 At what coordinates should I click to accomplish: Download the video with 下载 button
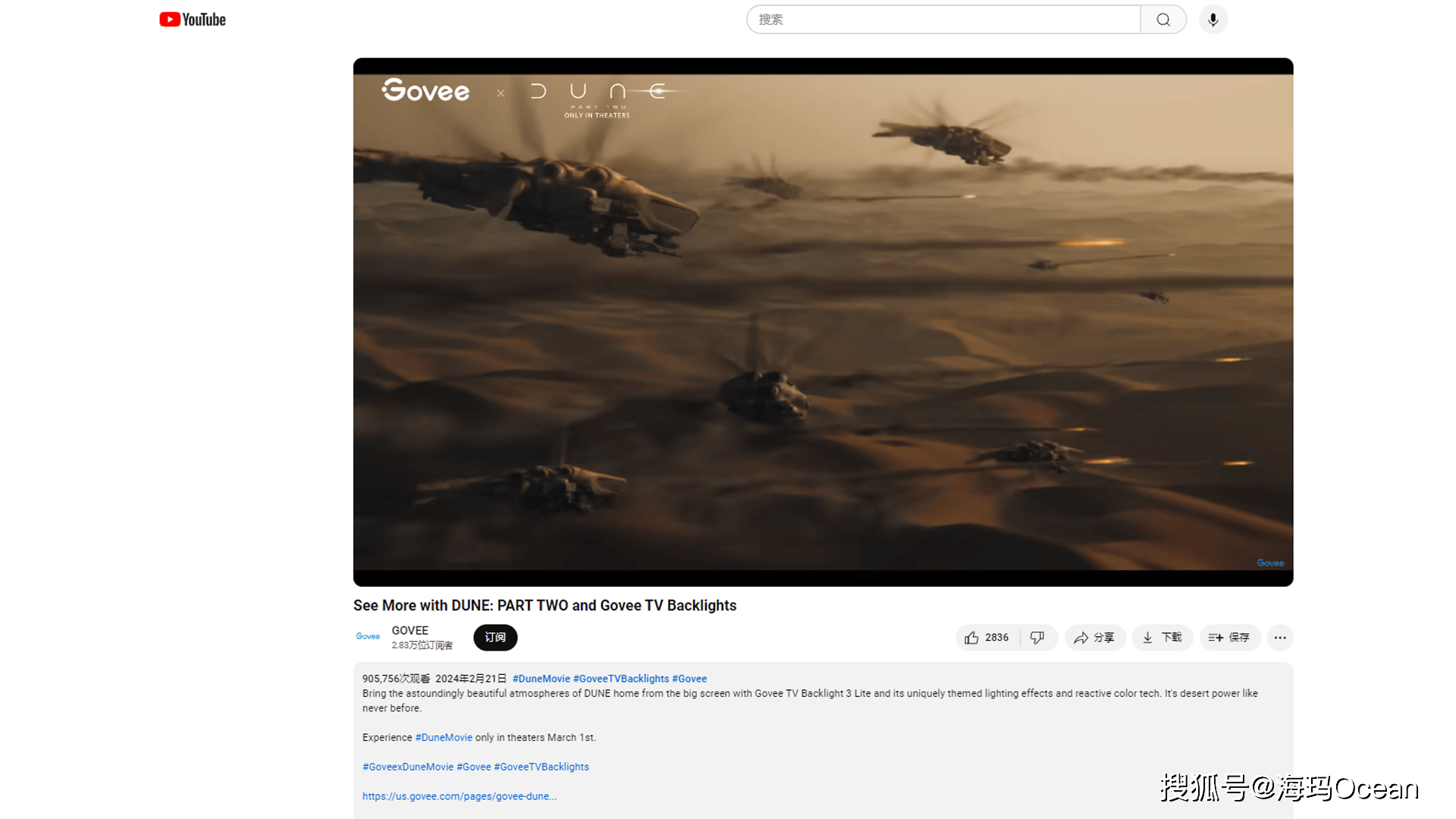1162,638
